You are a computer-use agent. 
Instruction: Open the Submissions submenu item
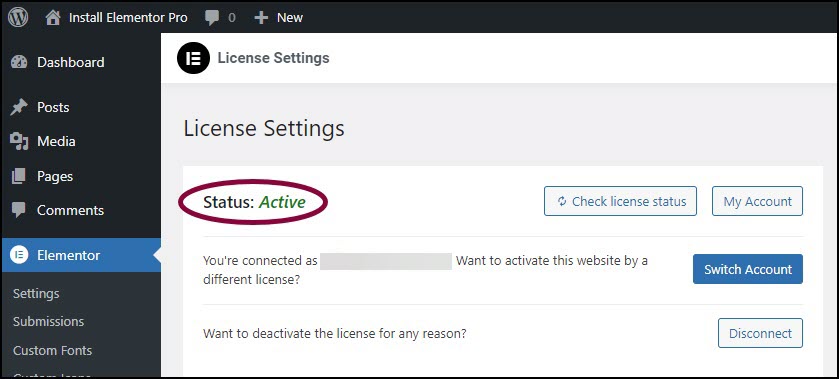coord(49,321)
